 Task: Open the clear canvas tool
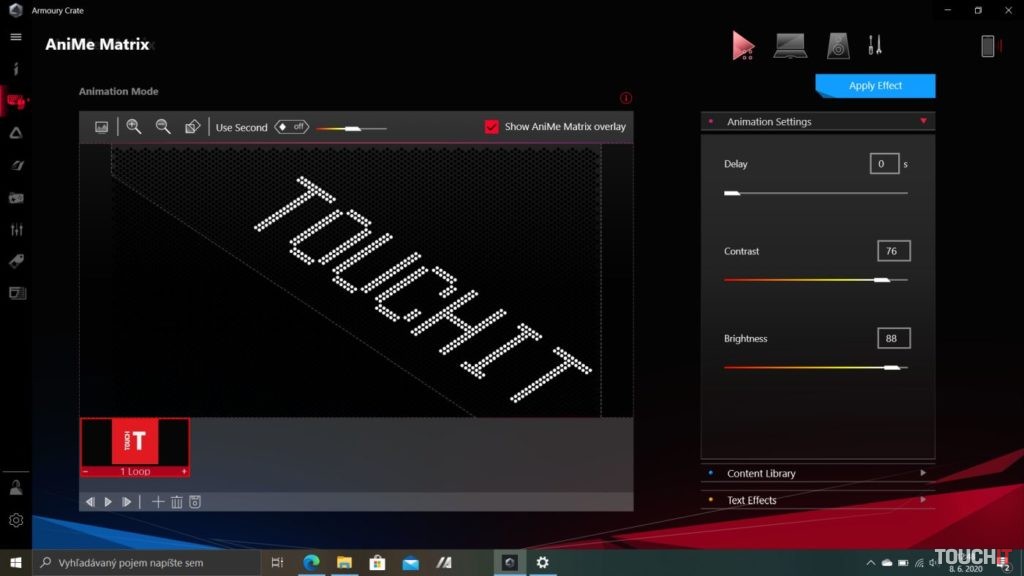192,127
